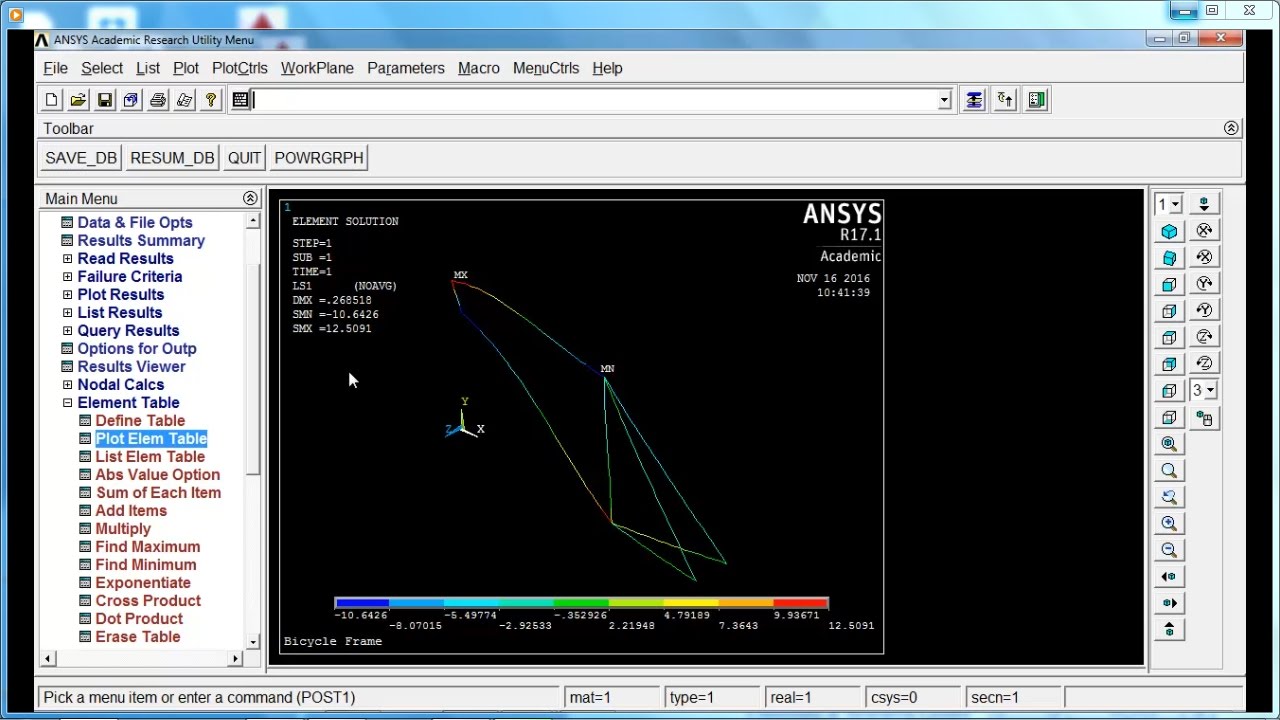Collapse the Main Menu panel
1280x720 pixels.
point(250,198)
